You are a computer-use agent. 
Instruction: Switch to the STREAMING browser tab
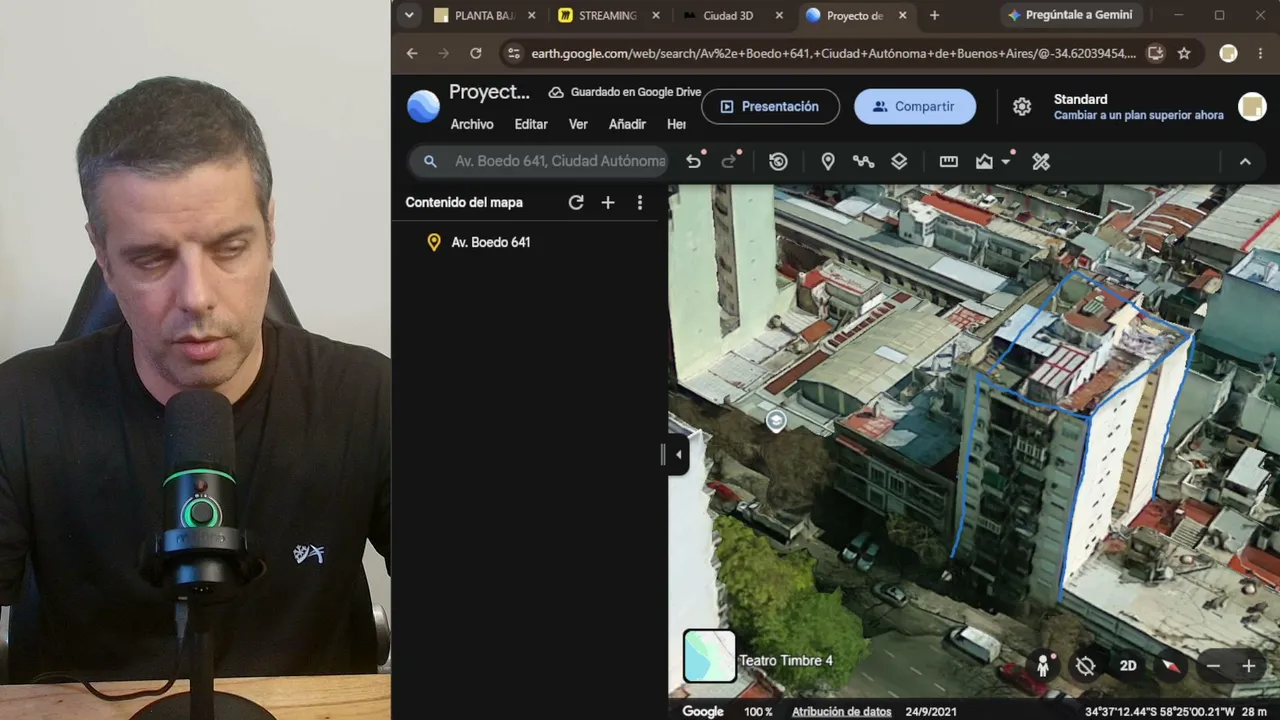607,15
